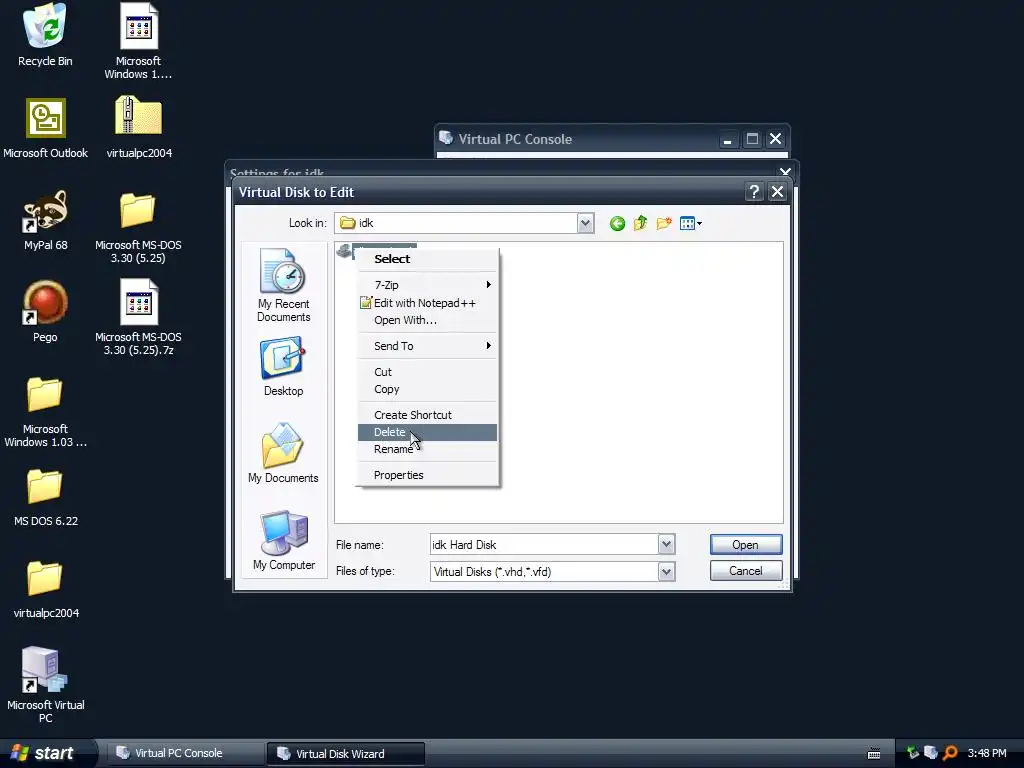Choose Create Shortcut menu entry
The image size is (1024, 768).
[x=427, y=415]
